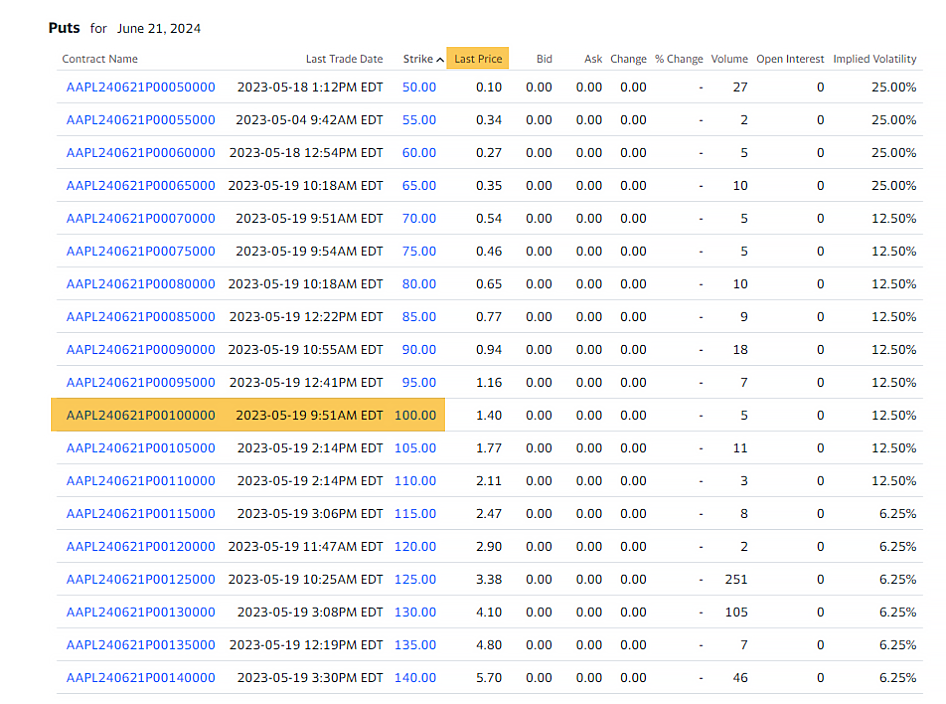The height and width of the screenshot is (704, 946).
Task: Open contract AAPL240621P00115000
Action: click(141, 513)
